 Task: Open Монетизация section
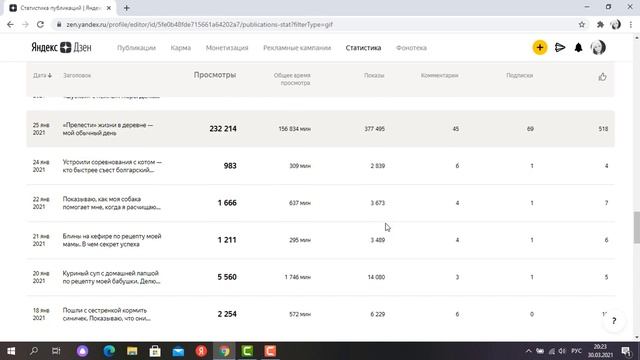[x=227, y=48]
